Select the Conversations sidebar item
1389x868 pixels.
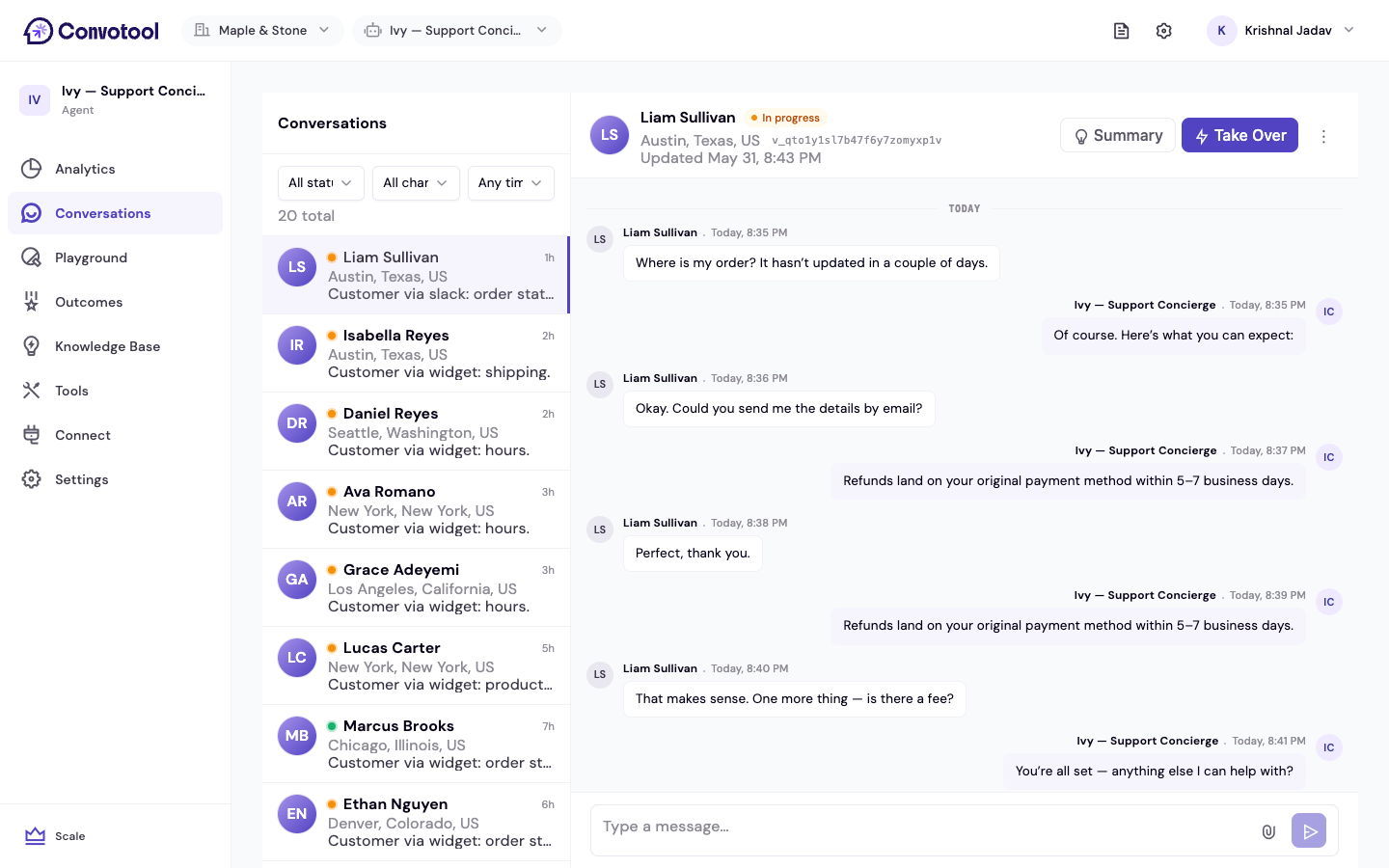(x=116, y=213)
